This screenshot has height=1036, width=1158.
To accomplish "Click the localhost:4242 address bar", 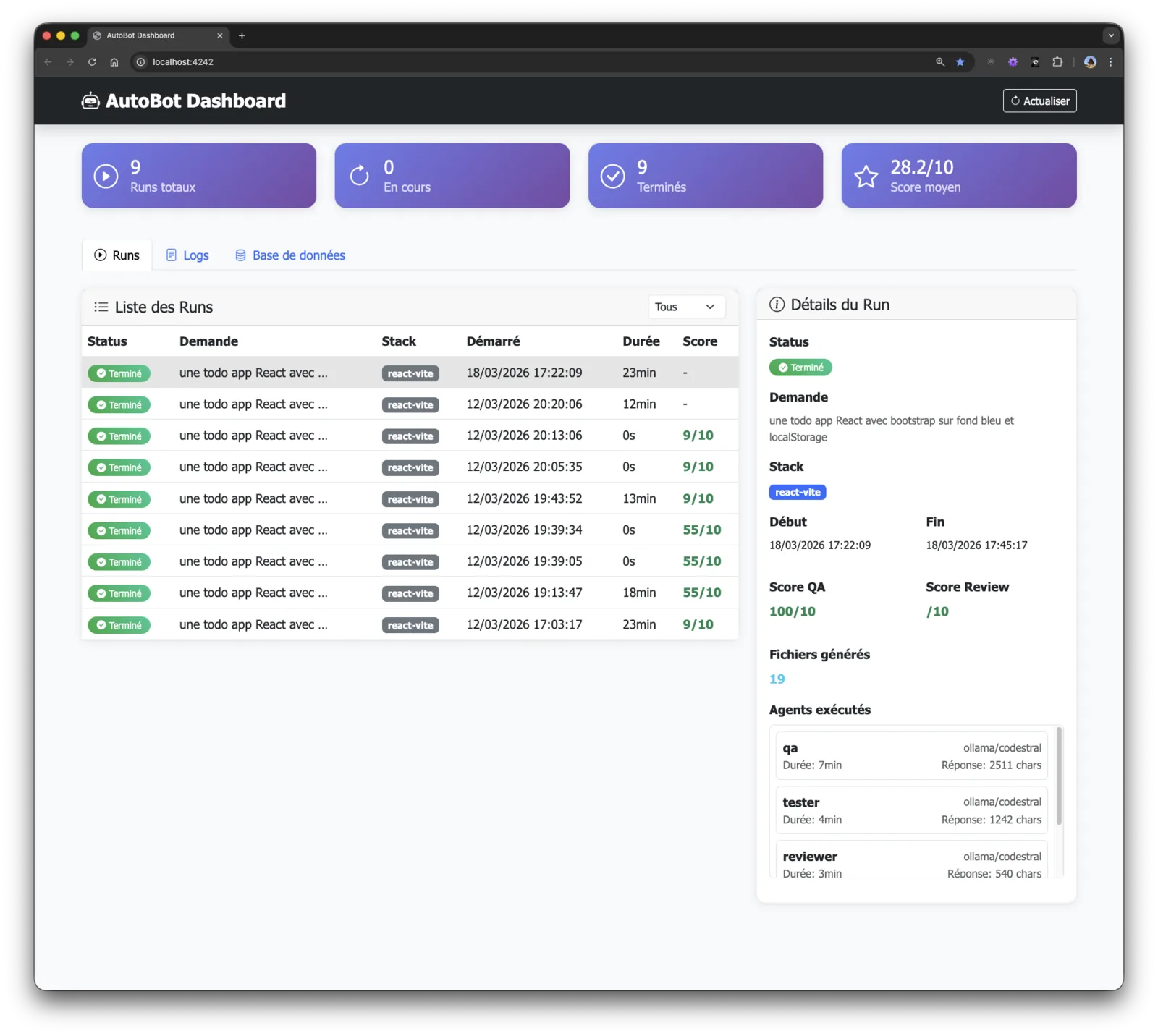I will (536, 62).
